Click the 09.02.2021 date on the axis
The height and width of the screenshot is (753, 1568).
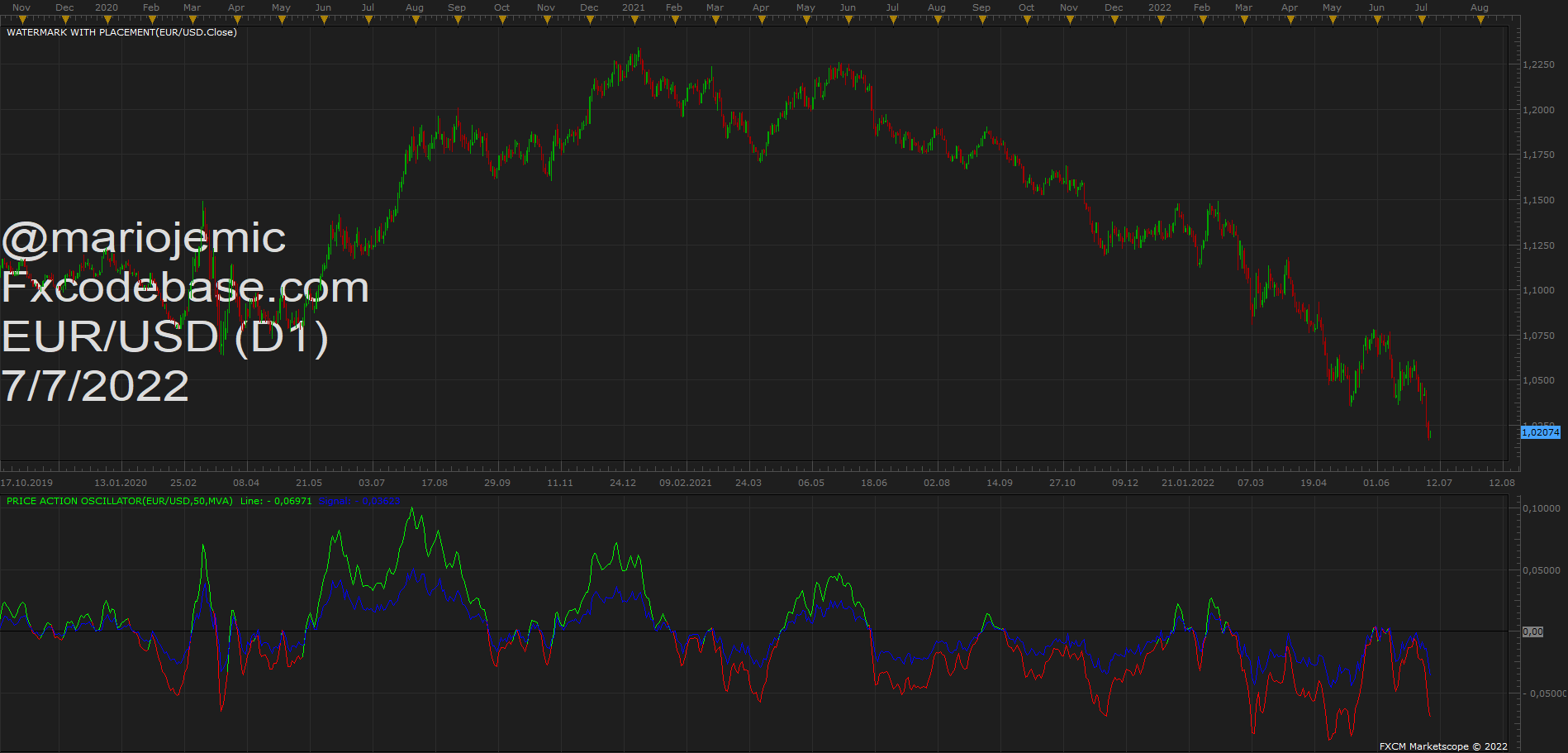pyautogui.click(x=686, y=483)
